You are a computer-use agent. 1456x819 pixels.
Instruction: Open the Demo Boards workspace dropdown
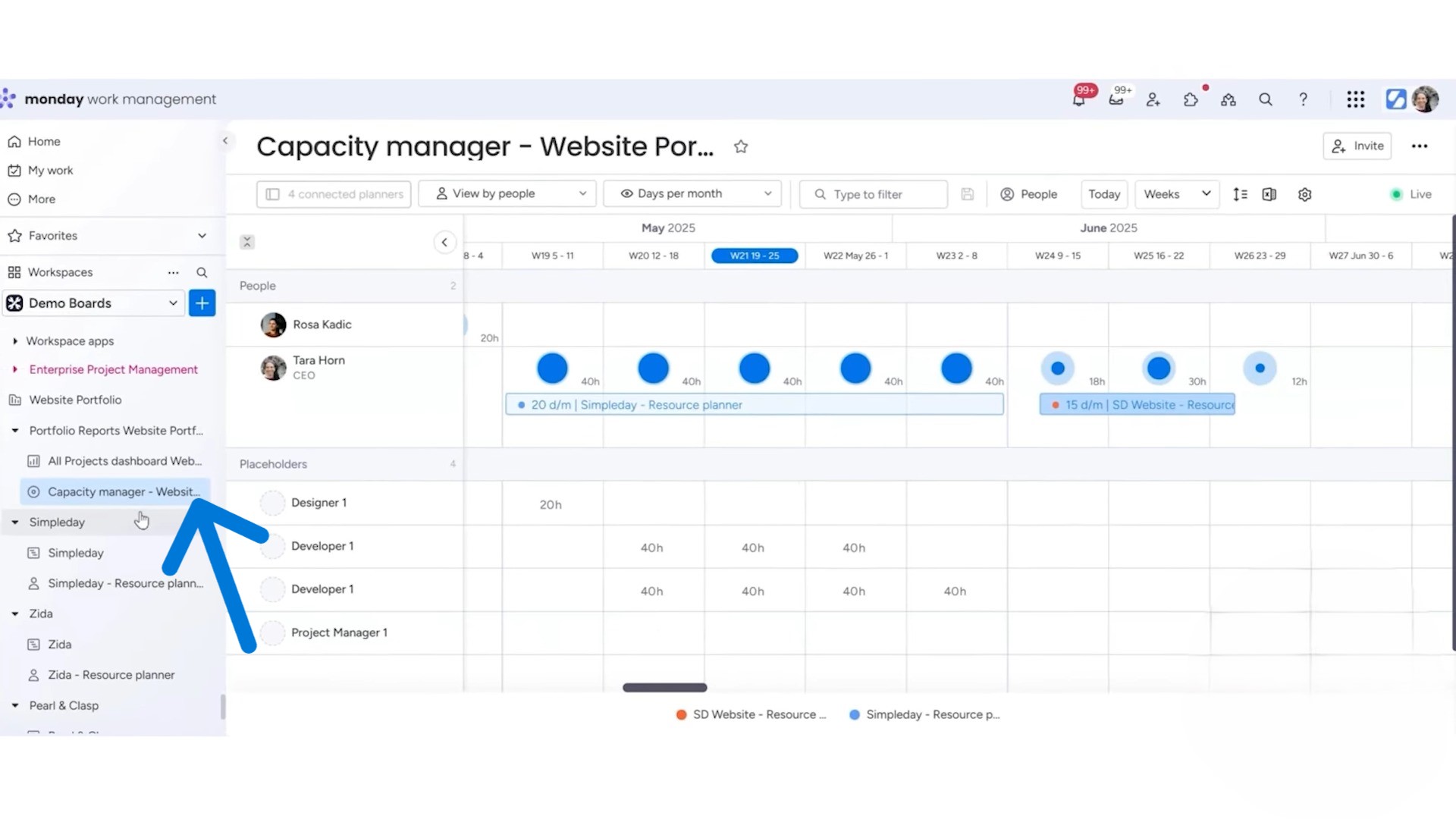coord(94,303)
